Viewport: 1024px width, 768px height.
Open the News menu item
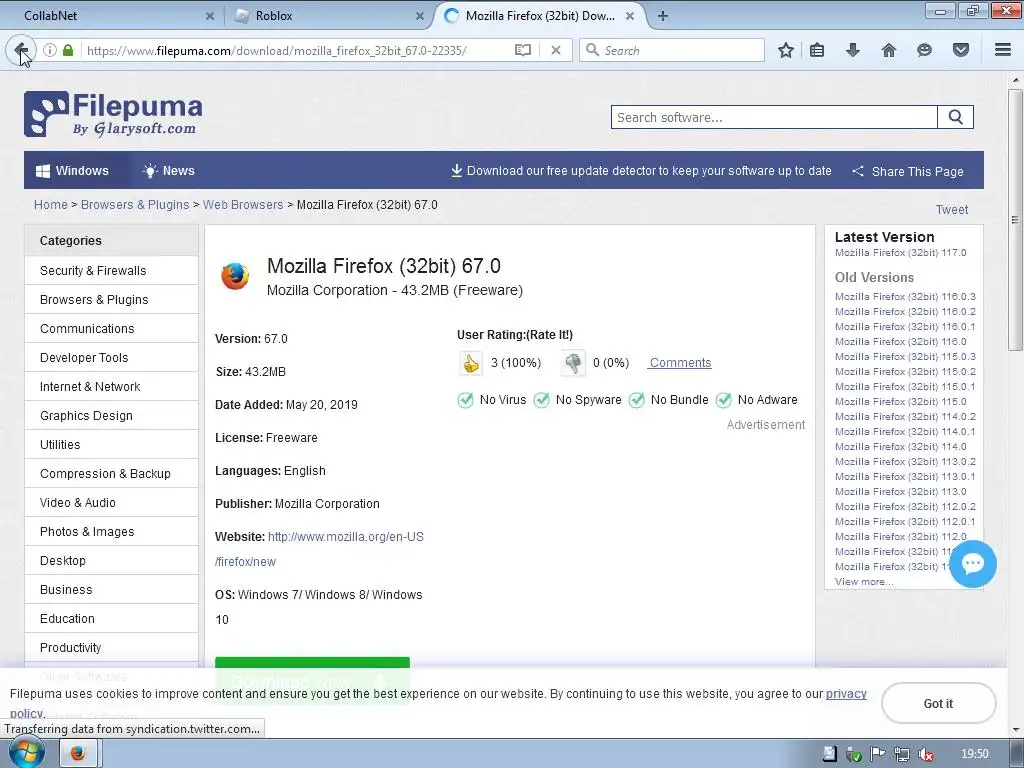pos(168,170)
